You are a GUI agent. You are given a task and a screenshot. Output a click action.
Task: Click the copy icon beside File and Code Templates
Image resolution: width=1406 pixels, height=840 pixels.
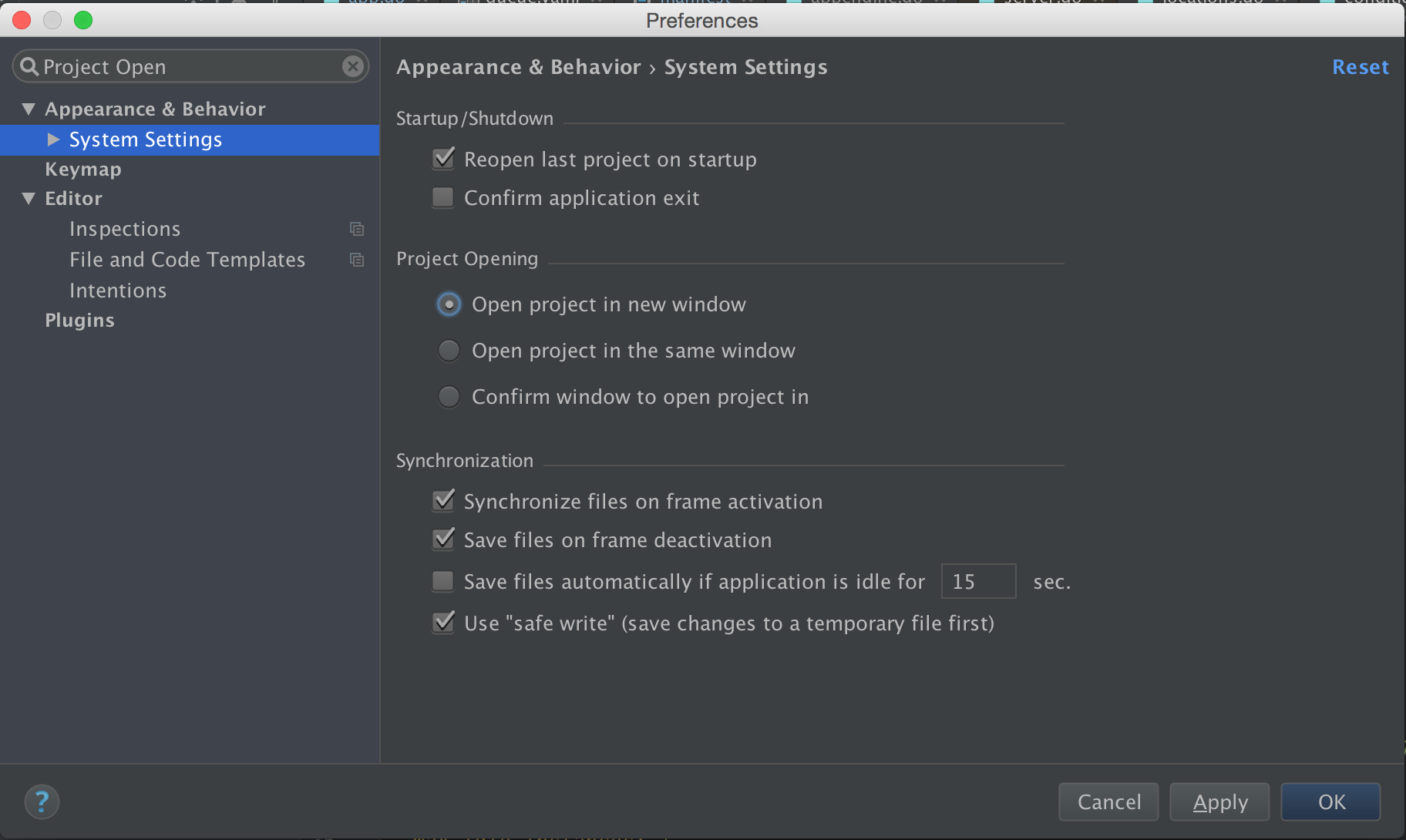[x=357, y=260]
